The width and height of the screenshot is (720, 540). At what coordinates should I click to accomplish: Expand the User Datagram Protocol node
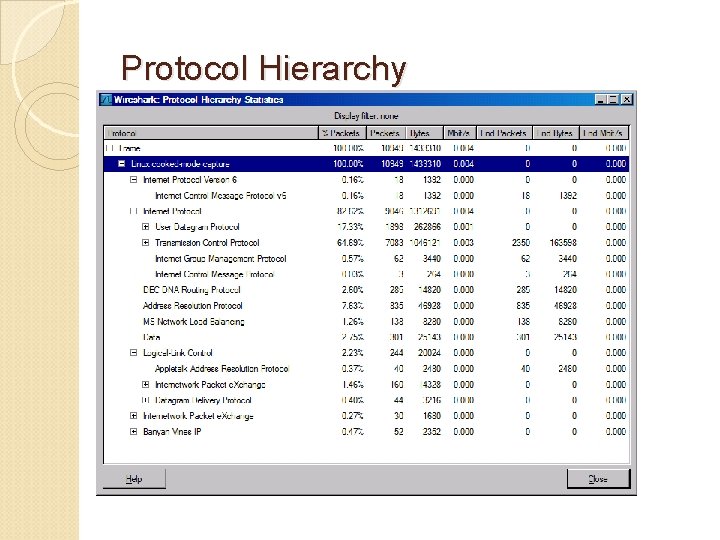pyautogui.click(x=145, y=227)
